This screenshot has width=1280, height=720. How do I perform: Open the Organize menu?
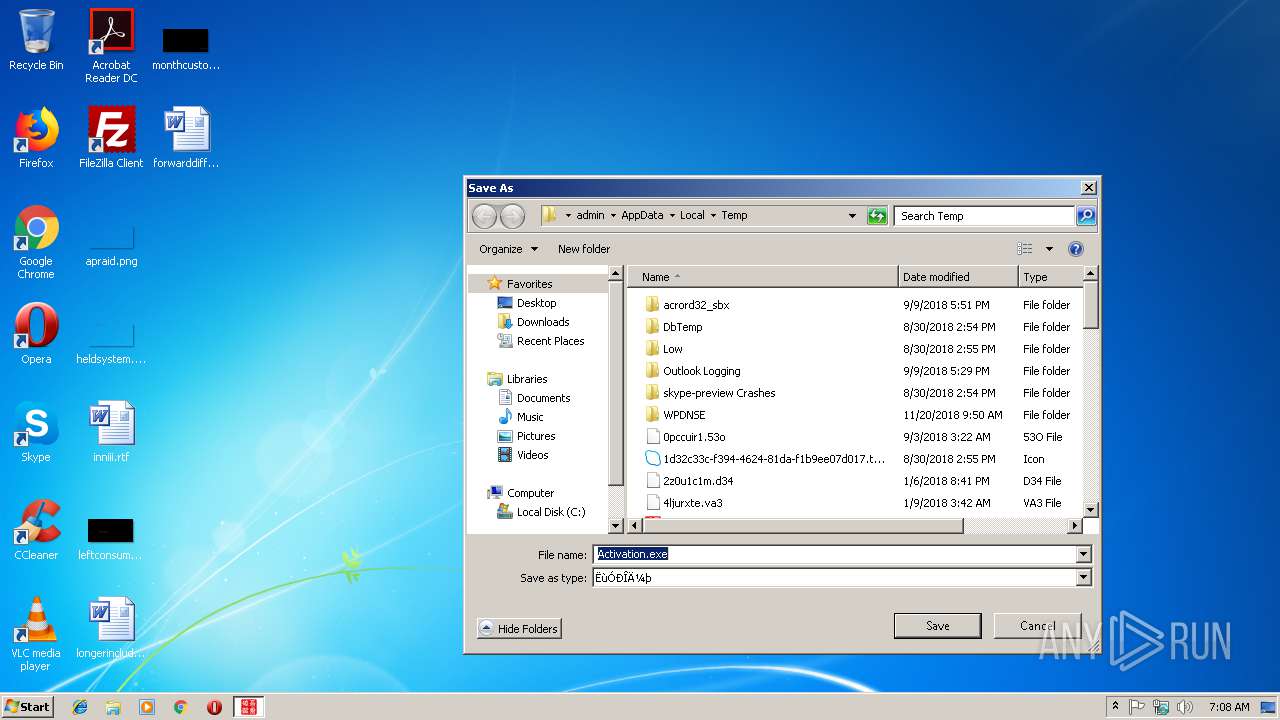point(508,249)
